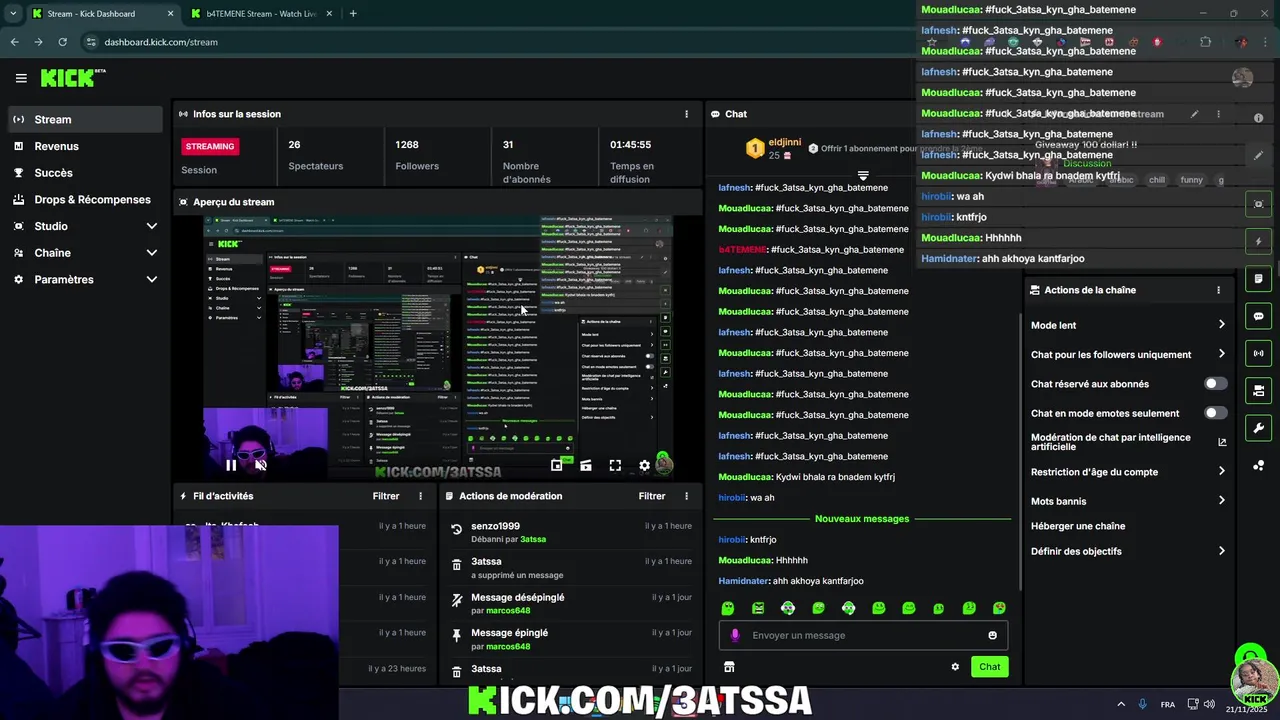The height and width of the screenshot is (720, 1280).
Task: Open options menu for Infos sur la session
Action: (x=686, y=114)
